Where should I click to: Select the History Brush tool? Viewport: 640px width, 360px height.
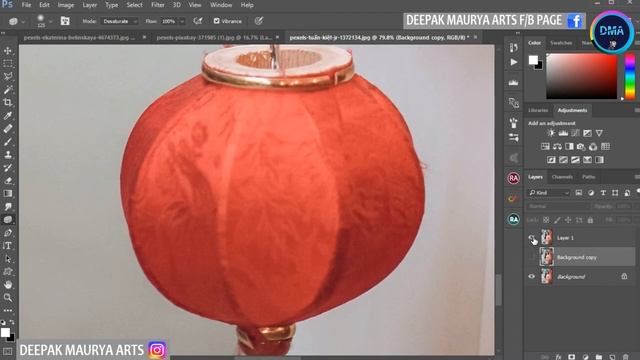[x=8, y=167]
